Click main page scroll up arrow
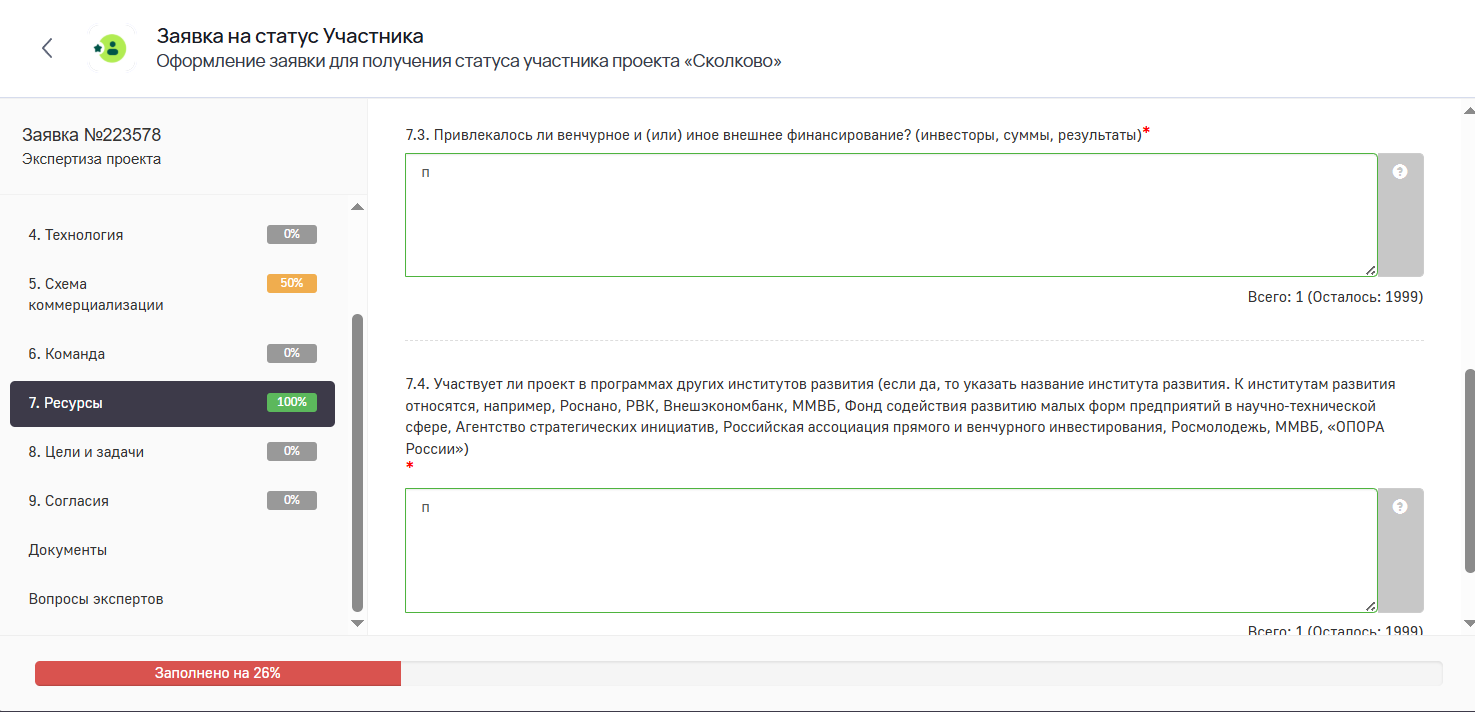The image size is (1475, 712). 1469,110
